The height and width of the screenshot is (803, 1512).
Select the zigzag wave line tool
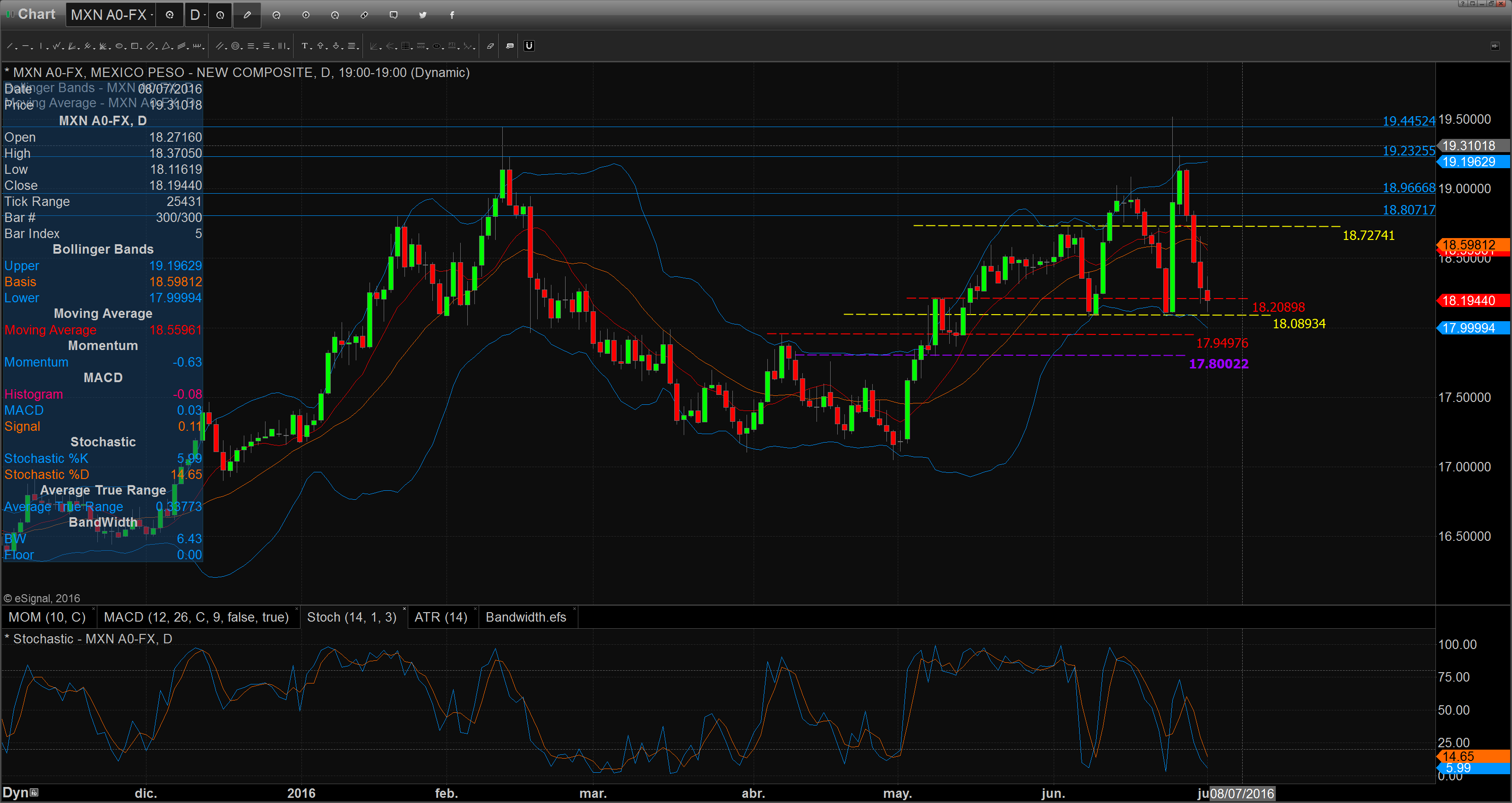click(56, 46)
